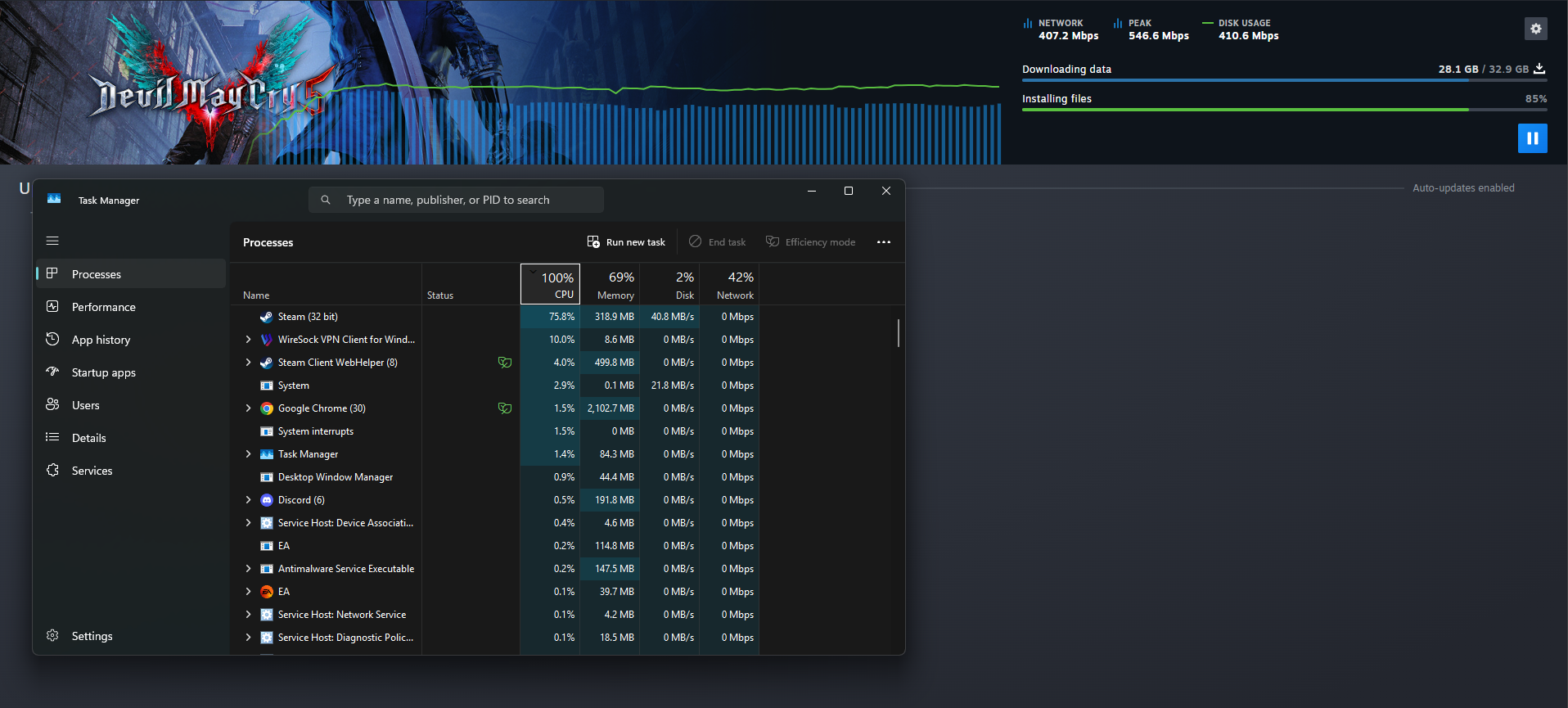Screen dimensions: 1568x708
Task: Pause the Devil May Cry 5 download
Action: pos(1532,138)
